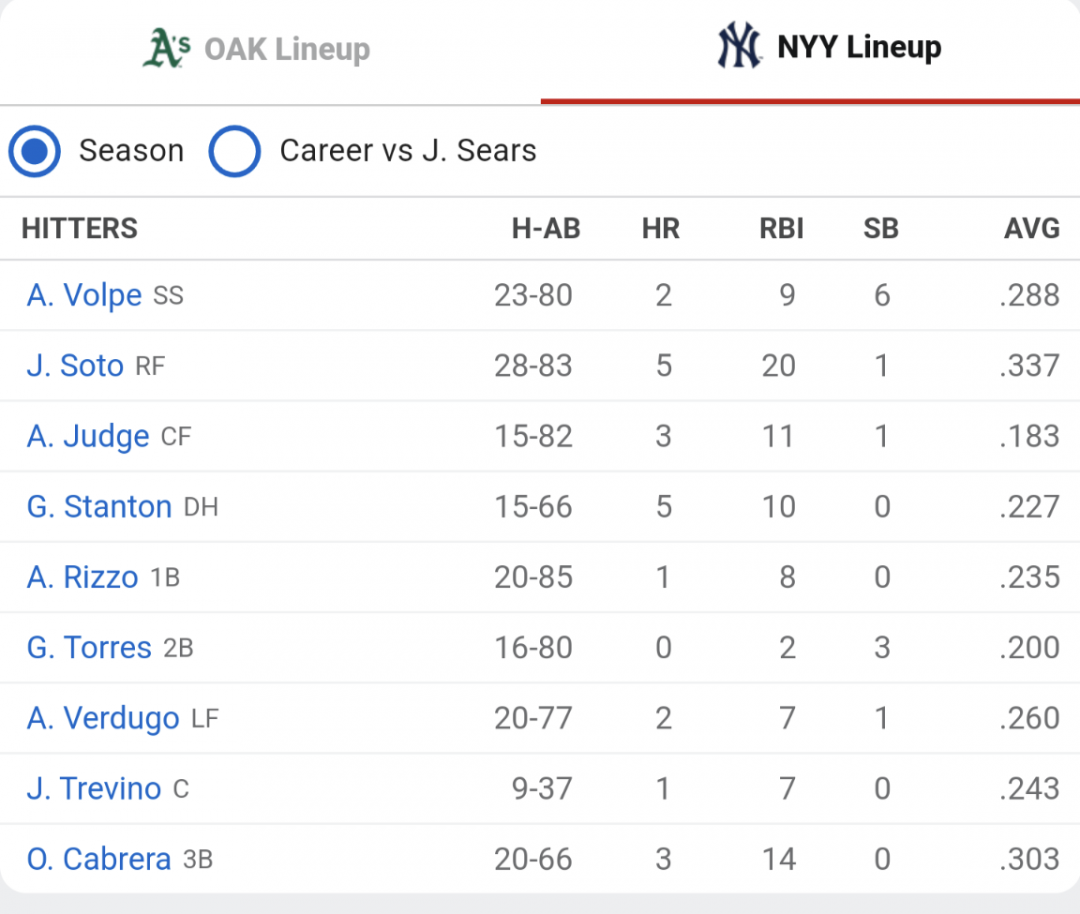Screen dimensions: 1080x914
Task: Click the SB column header
Action: click(x=881, y=229)
